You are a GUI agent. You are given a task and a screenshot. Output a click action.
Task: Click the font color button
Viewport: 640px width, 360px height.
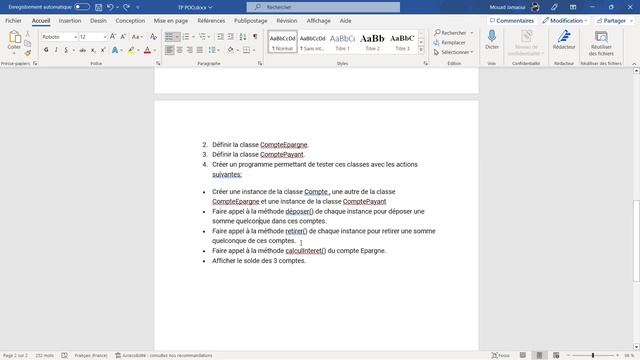point(147,50)
